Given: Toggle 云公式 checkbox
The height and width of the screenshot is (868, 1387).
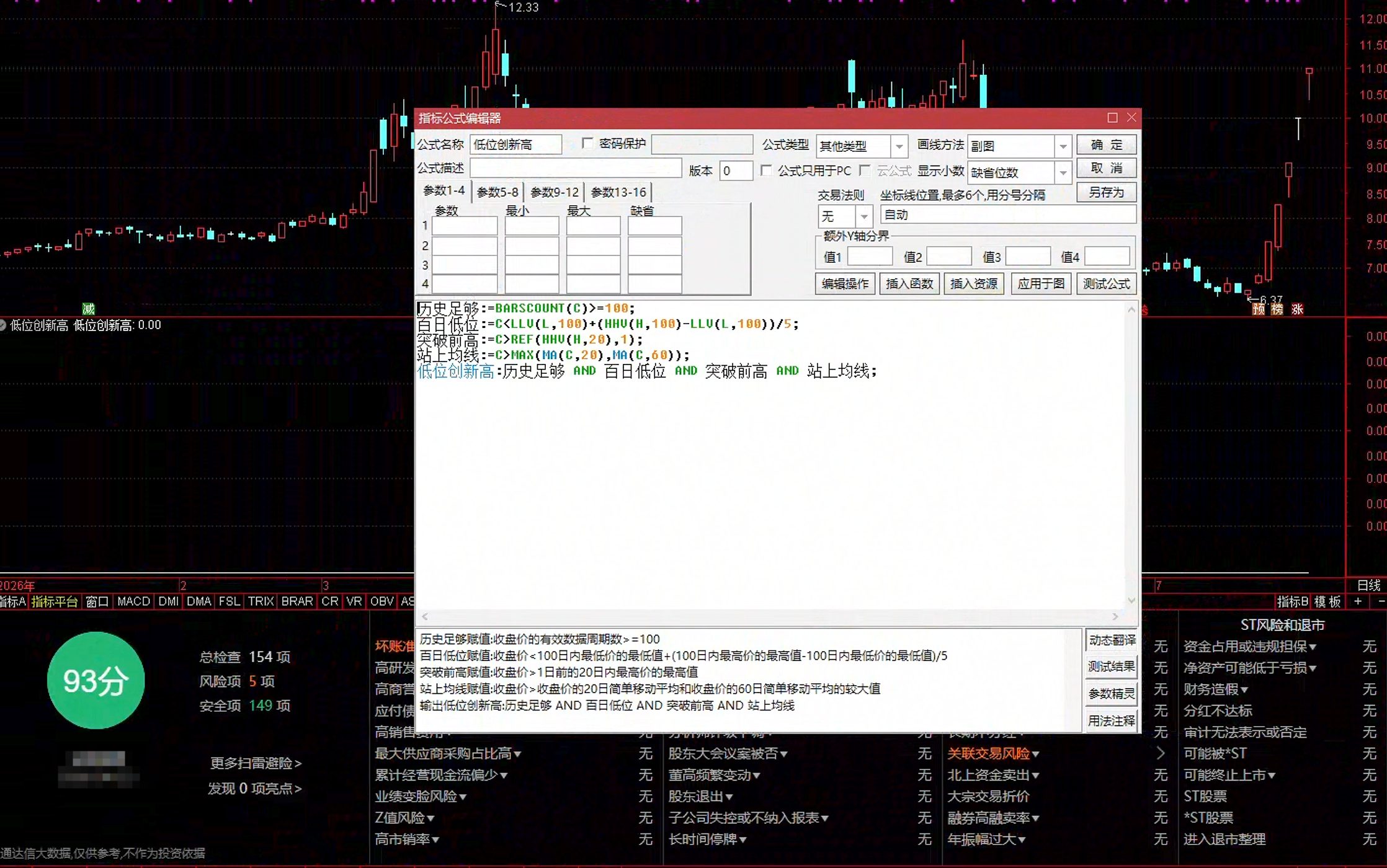Looking at the screenshot, I should click(x=865, y=170).
